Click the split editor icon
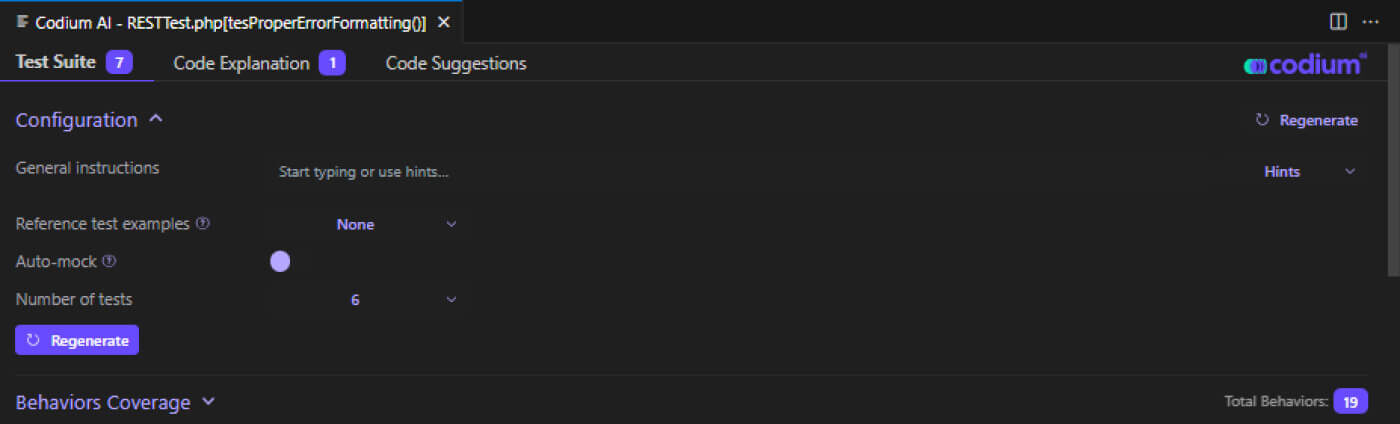This screenshot has height=424, width=1400. point(1338,21)
